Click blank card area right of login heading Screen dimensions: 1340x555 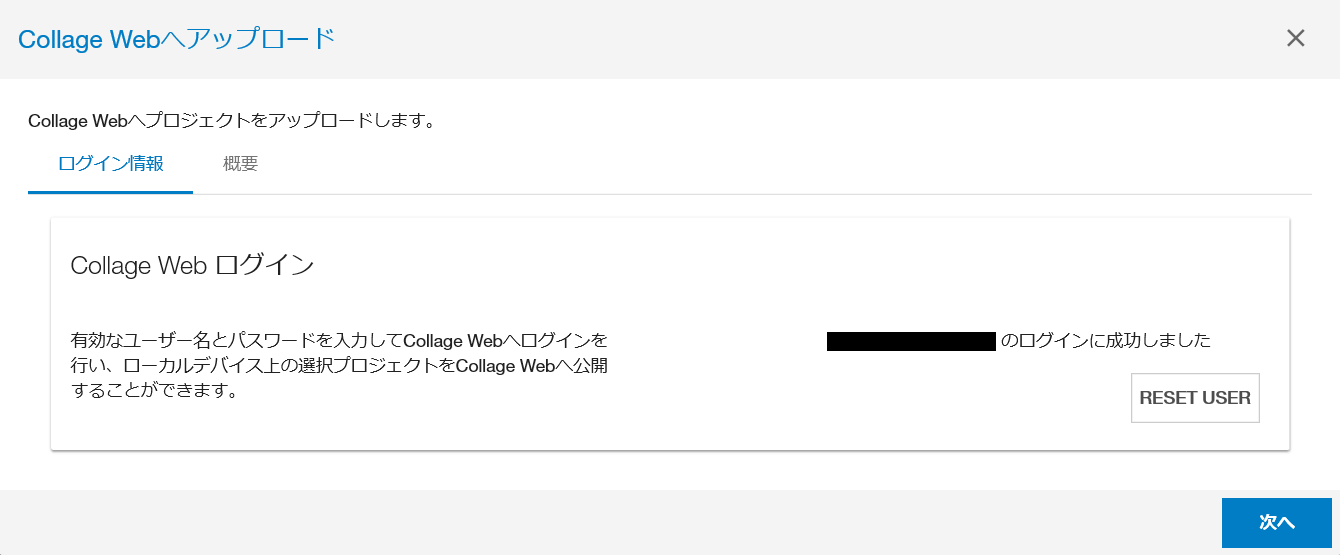click(800, 266)
